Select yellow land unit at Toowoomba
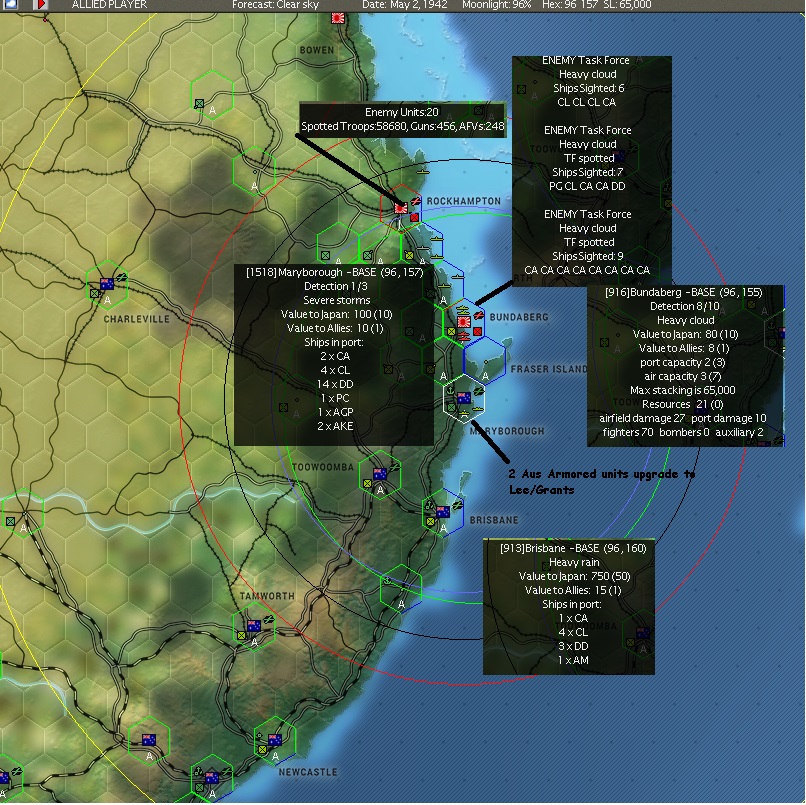Image resolution: width=806 pixels, height=805 pixels. click(x=367, y=484)
